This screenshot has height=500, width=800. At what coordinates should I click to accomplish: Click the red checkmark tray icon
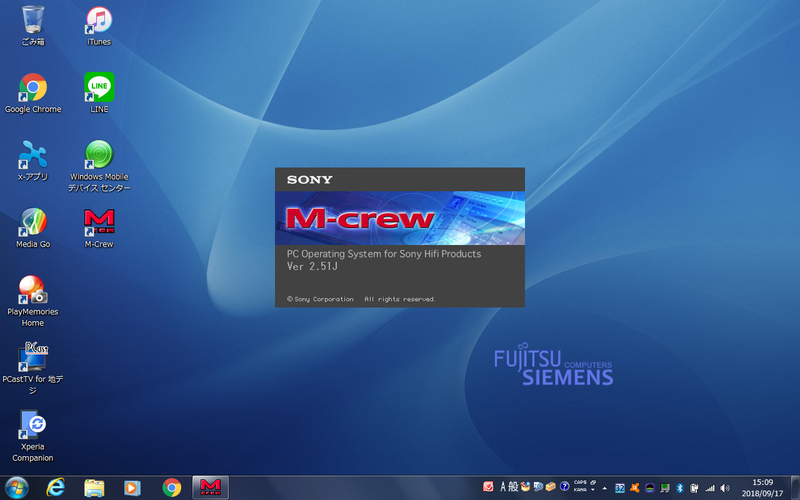click(x=488, y=487)
